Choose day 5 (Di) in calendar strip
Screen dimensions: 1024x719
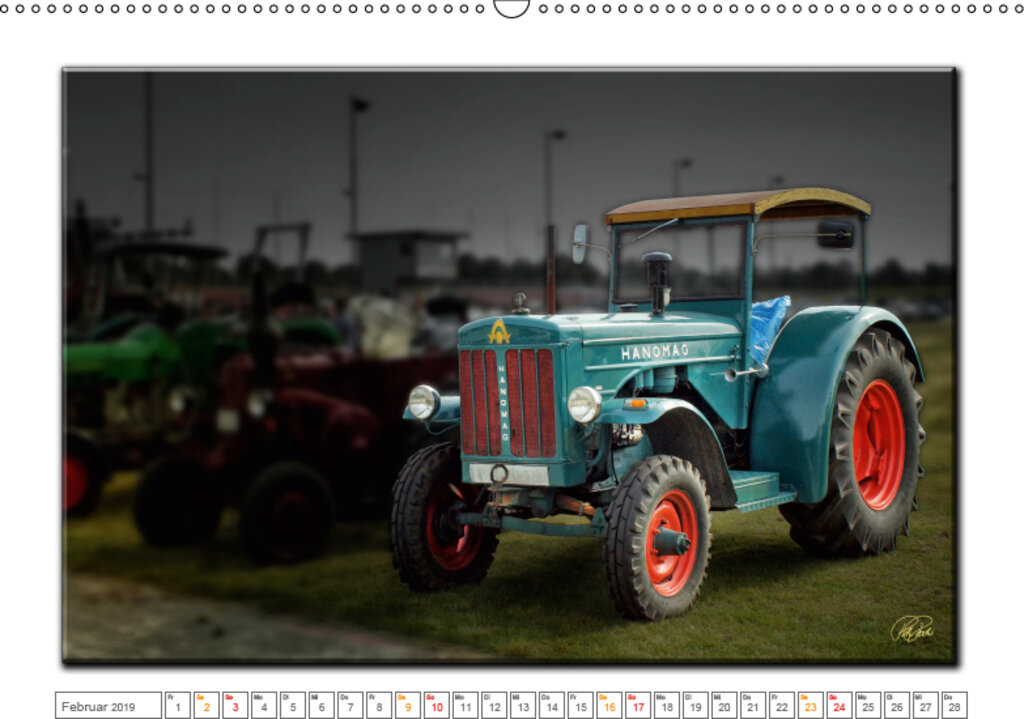[x=293, y=706]
